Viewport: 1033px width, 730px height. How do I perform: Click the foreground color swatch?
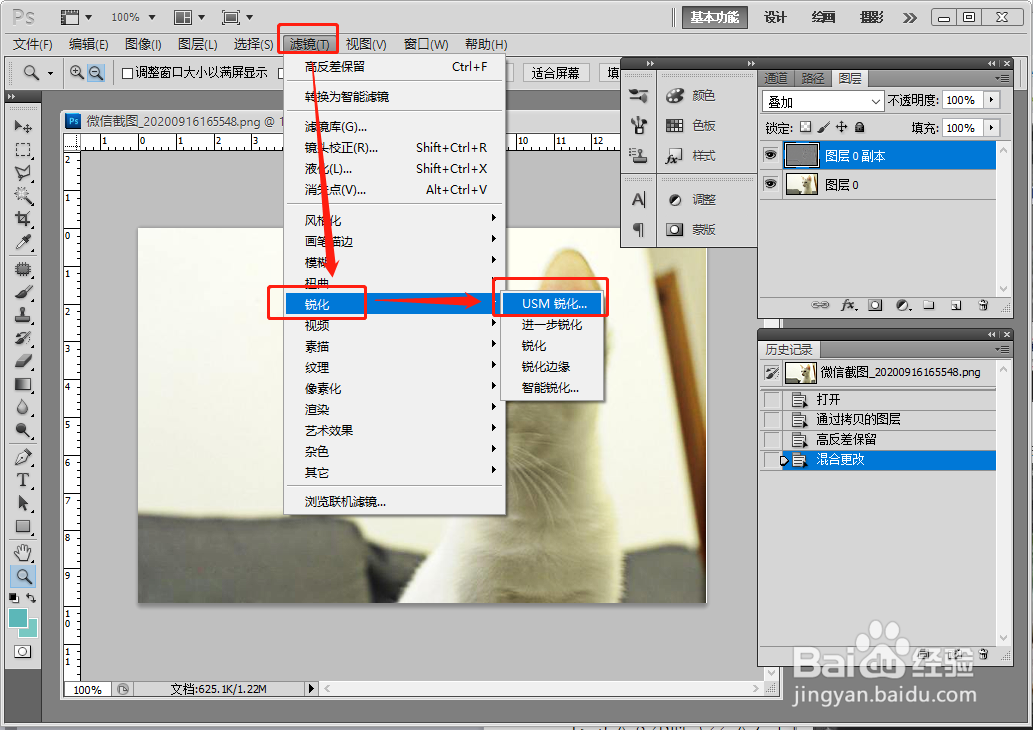(x=16, y=618)
